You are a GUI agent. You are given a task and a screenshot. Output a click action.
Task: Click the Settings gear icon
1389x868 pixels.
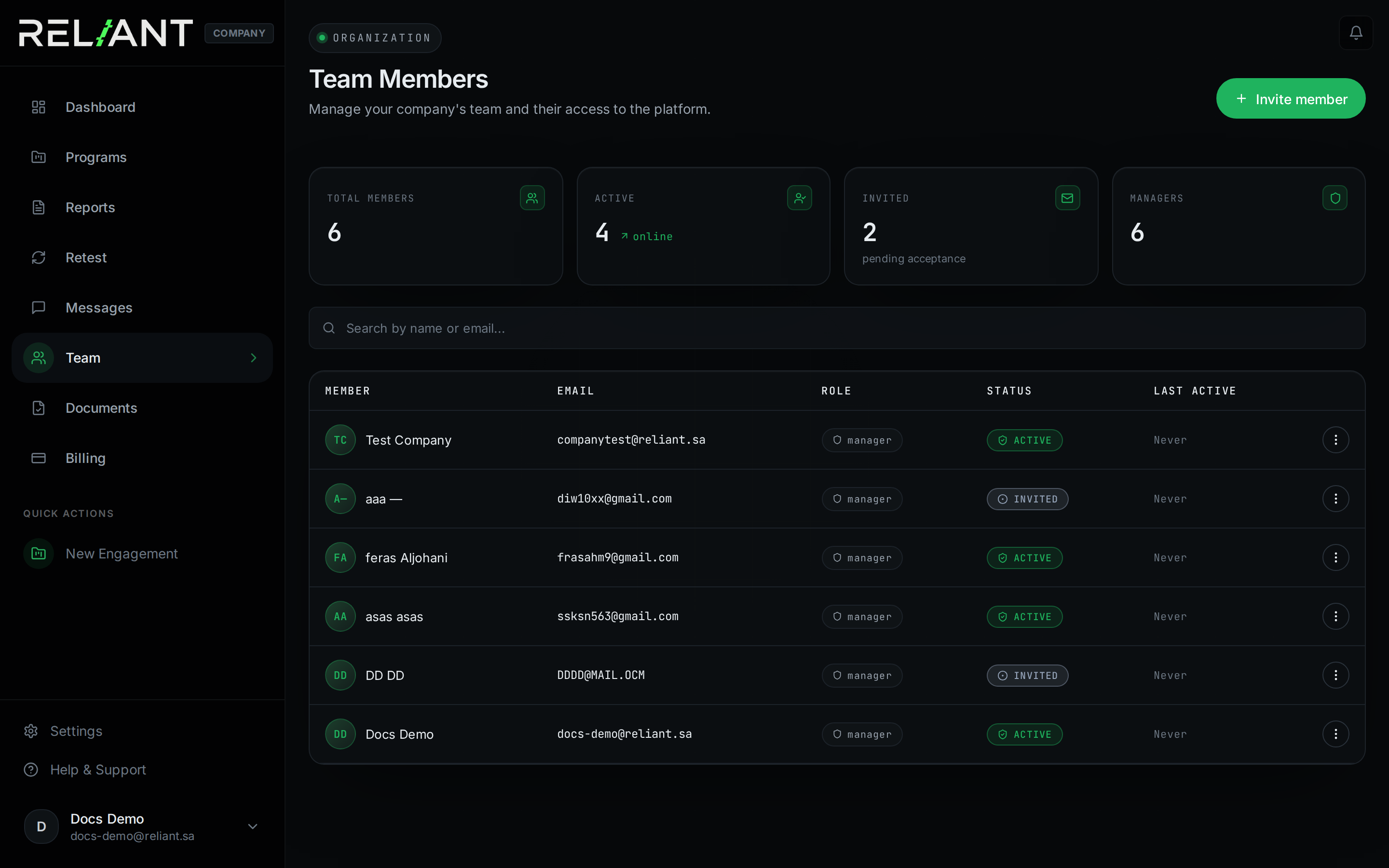31,731
